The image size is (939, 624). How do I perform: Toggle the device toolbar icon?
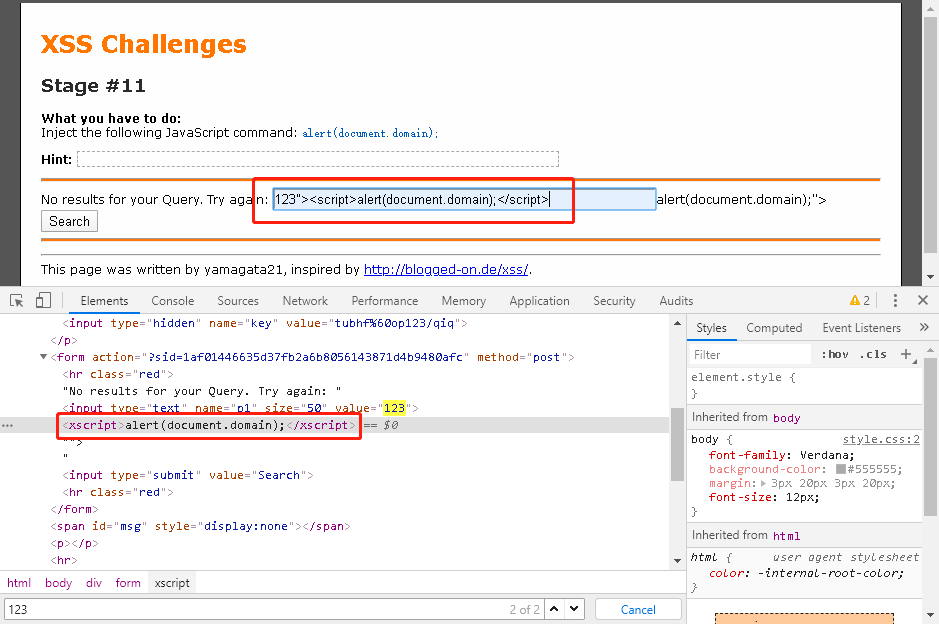click(43, 301)
